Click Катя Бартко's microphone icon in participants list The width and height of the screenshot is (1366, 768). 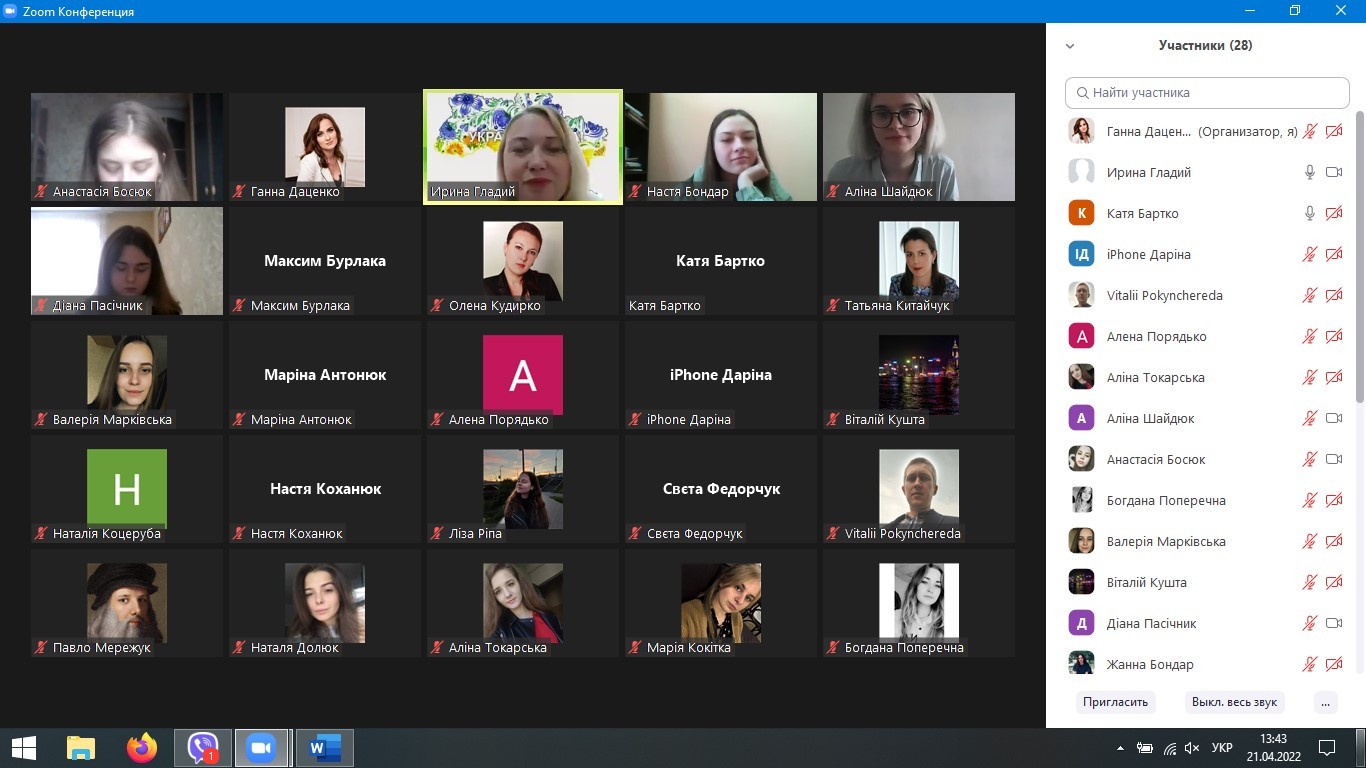pos(1309,213)
